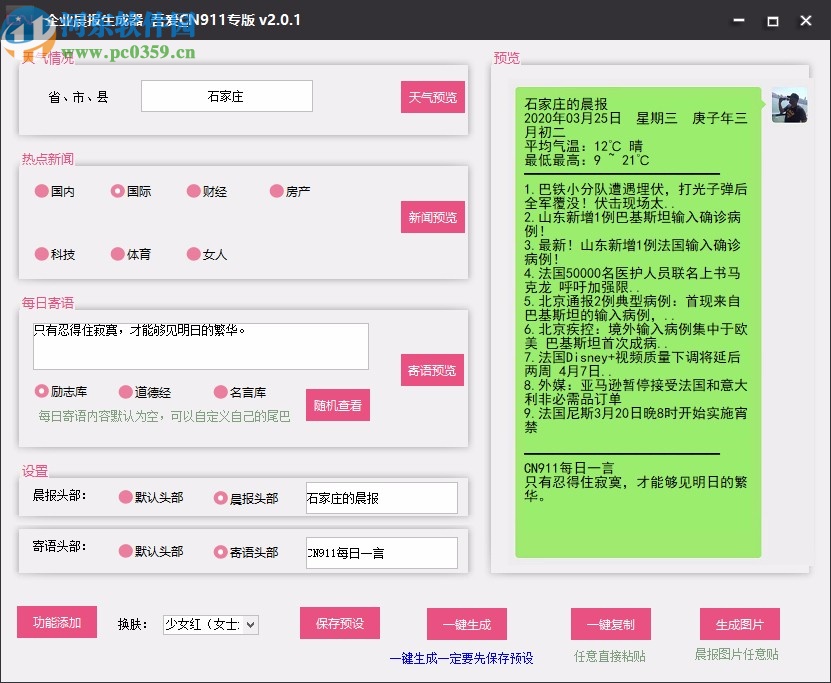This screenshot has height=683, width=831.
Task: Open the message preview (寄语预览)
Action: point(432,370)
